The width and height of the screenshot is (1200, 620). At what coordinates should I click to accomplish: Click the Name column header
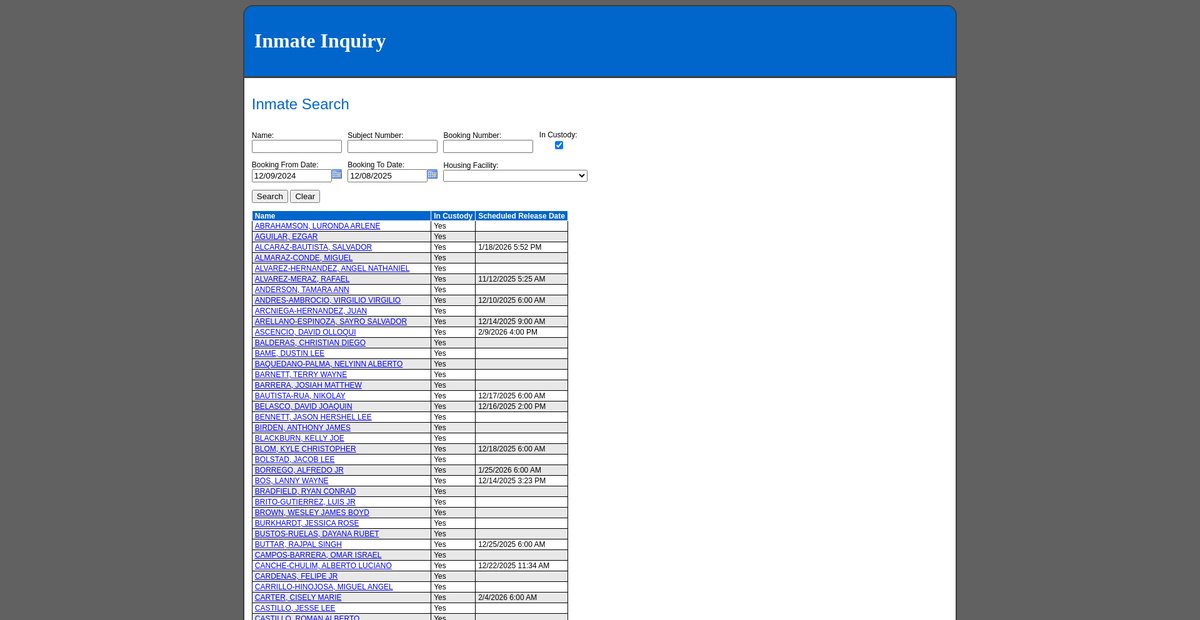(x=341, y=216)
